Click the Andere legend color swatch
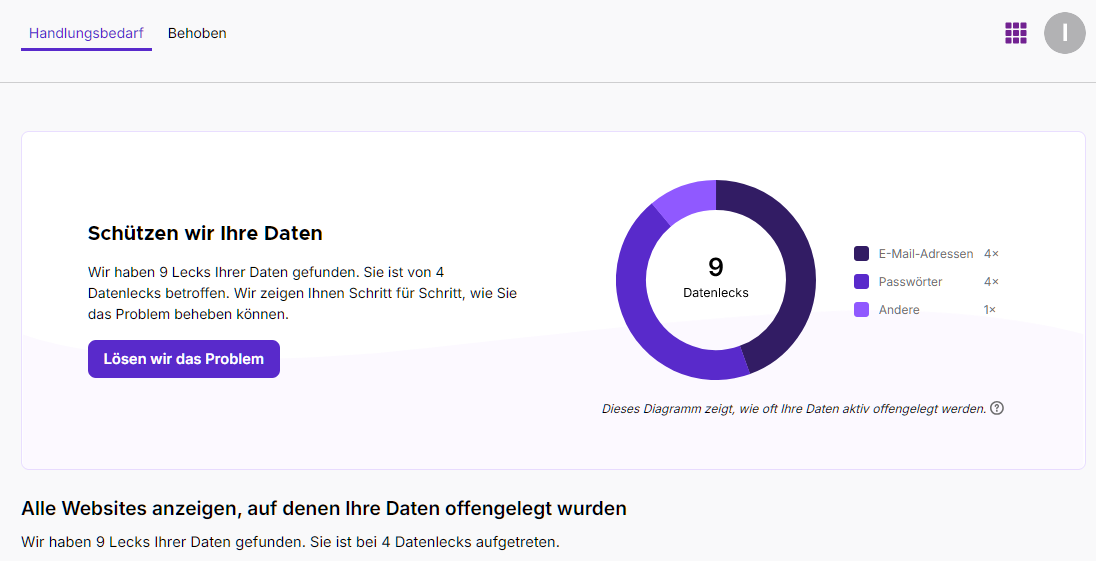The height and width of the screenshot is (561, 1096). click(x=861, y=309)
